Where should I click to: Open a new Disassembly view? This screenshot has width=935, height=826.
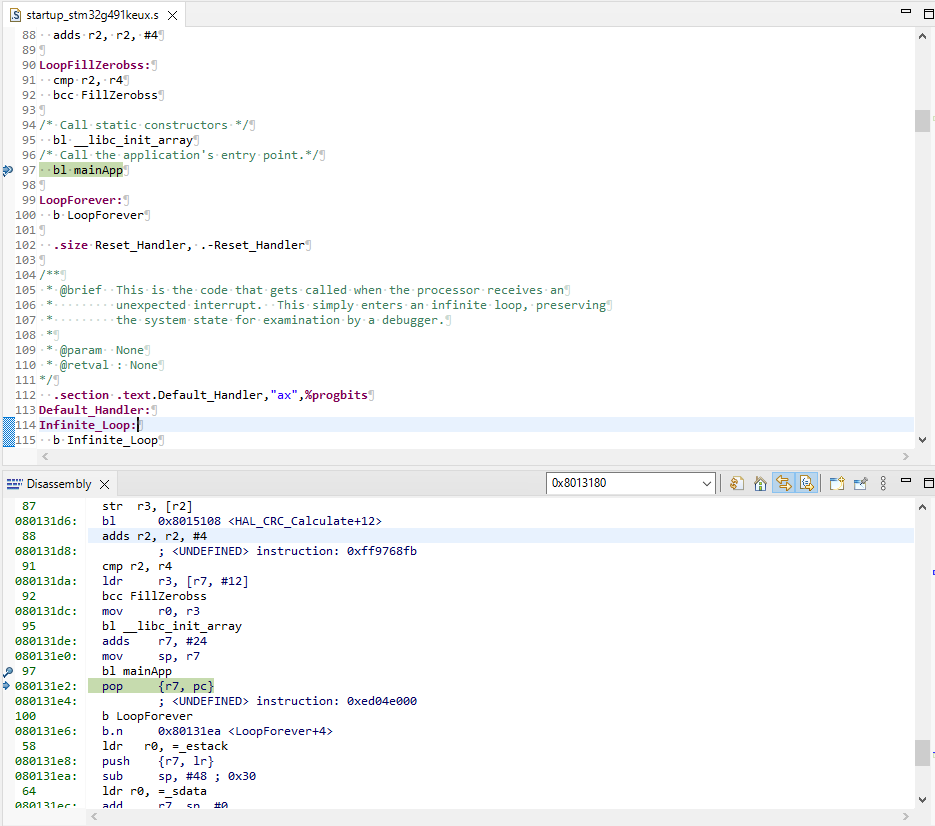837,483
